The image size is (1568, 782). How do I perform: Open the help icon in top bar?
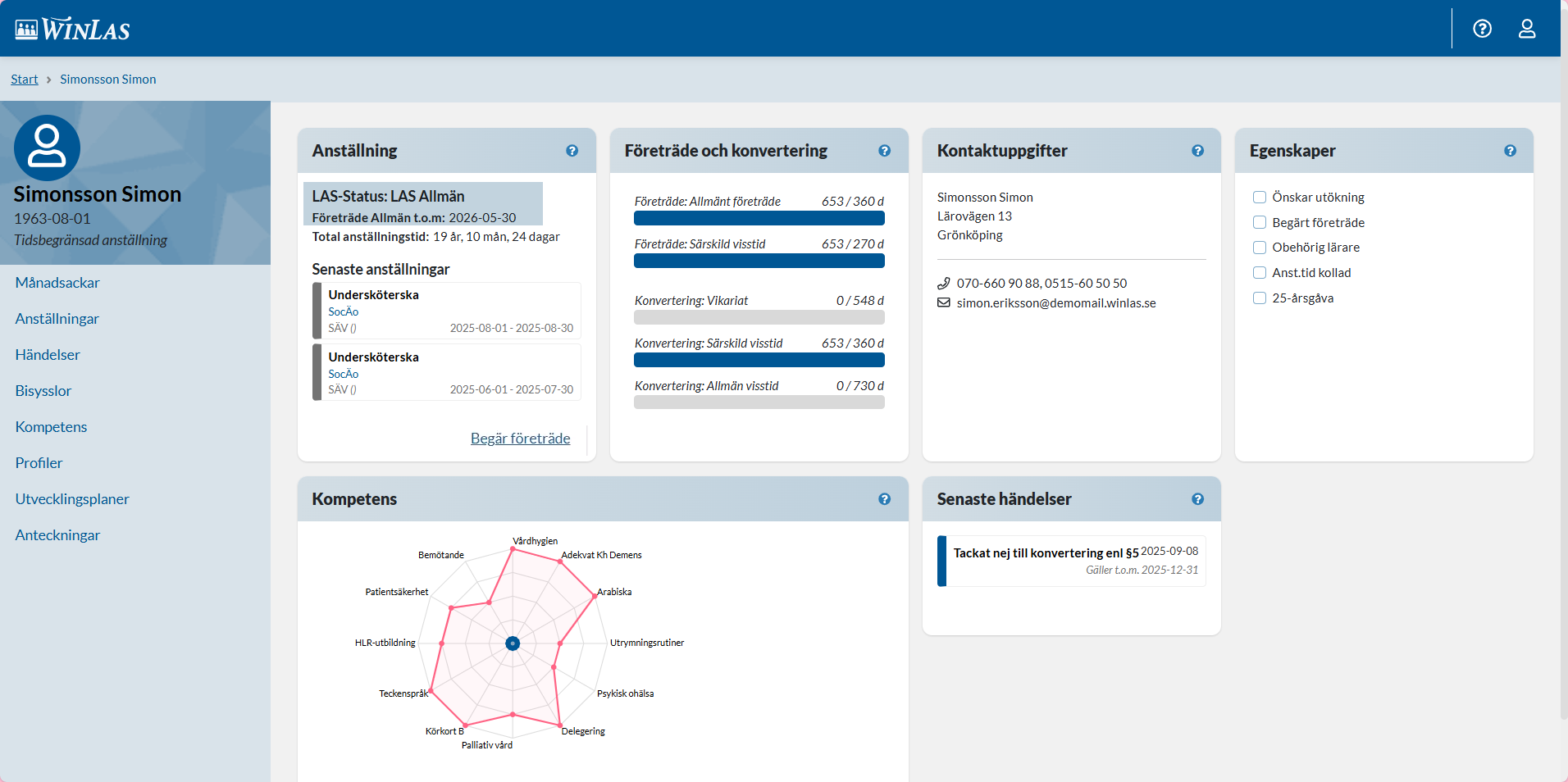click(x=1482, y=29)
